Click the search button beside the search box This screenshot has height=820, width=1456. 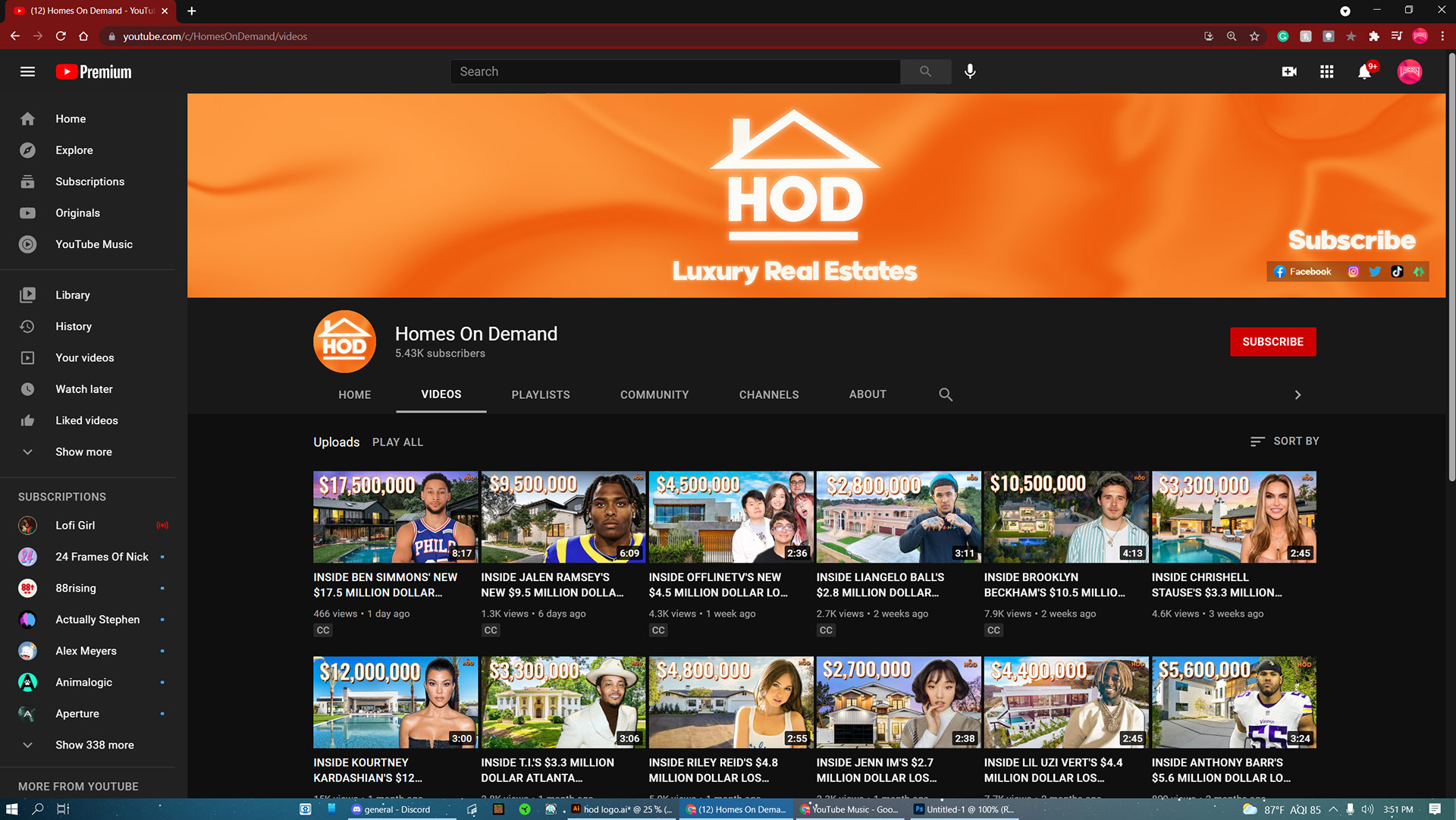[925, 71]
